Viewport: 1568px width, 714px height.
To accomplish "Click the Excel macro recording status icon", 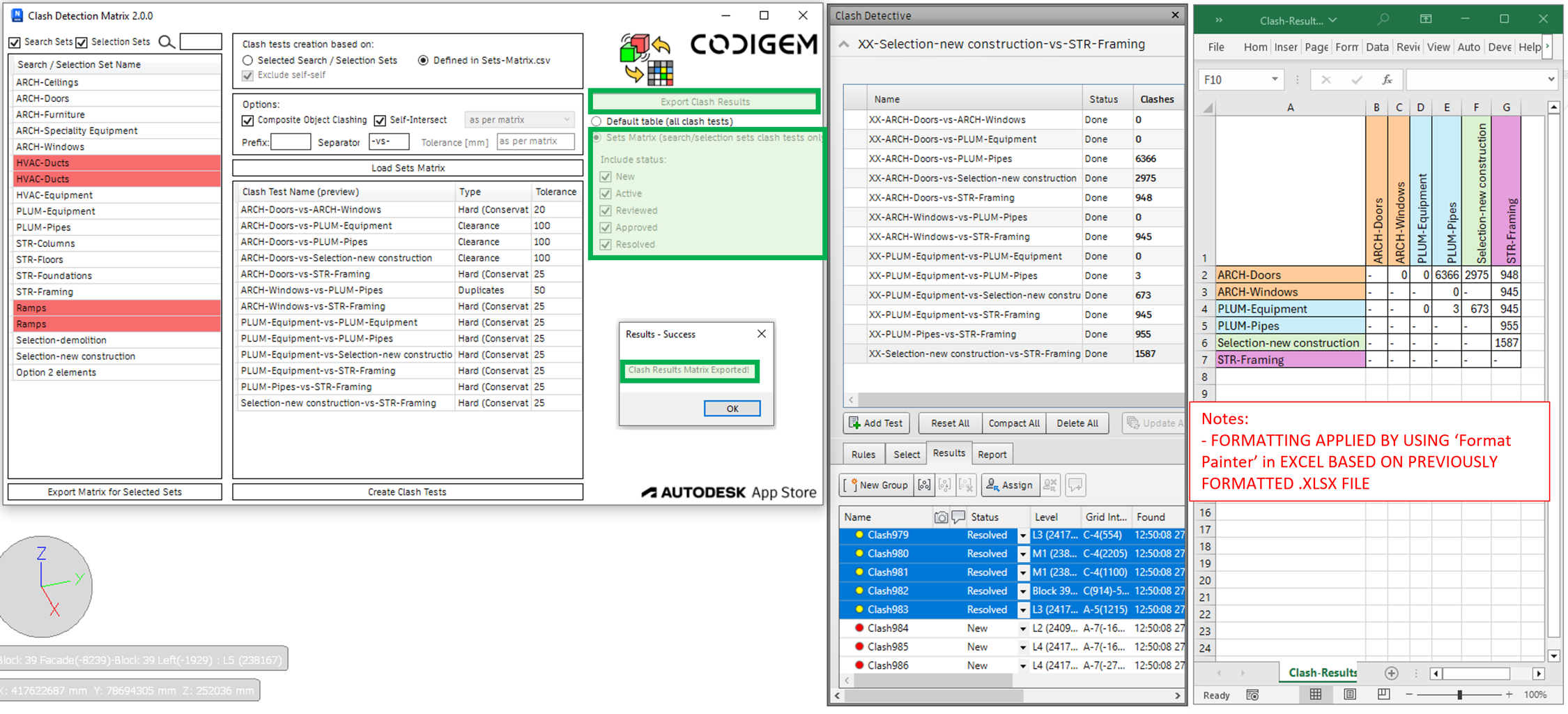I will pos(1252,695).
